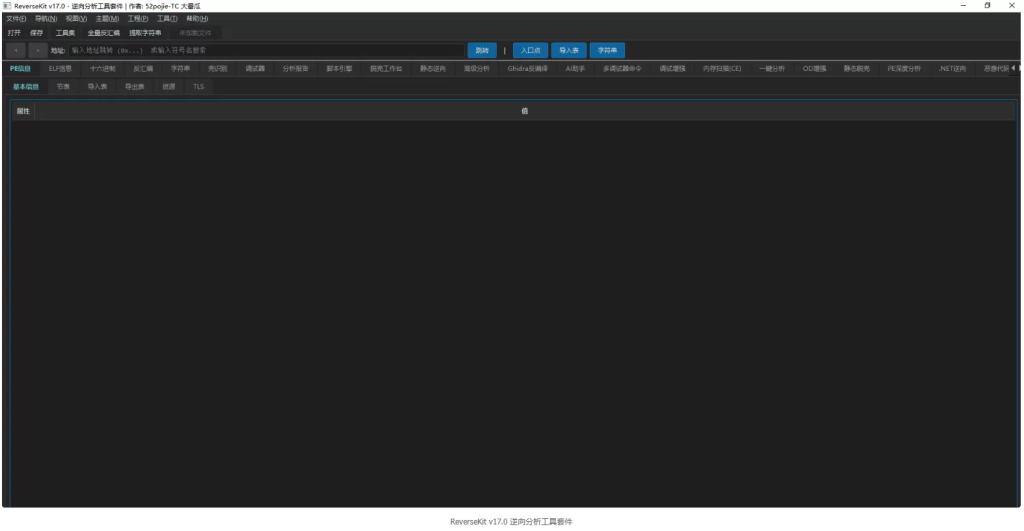Open the 导入表 sub-tab

coord(97,87)
